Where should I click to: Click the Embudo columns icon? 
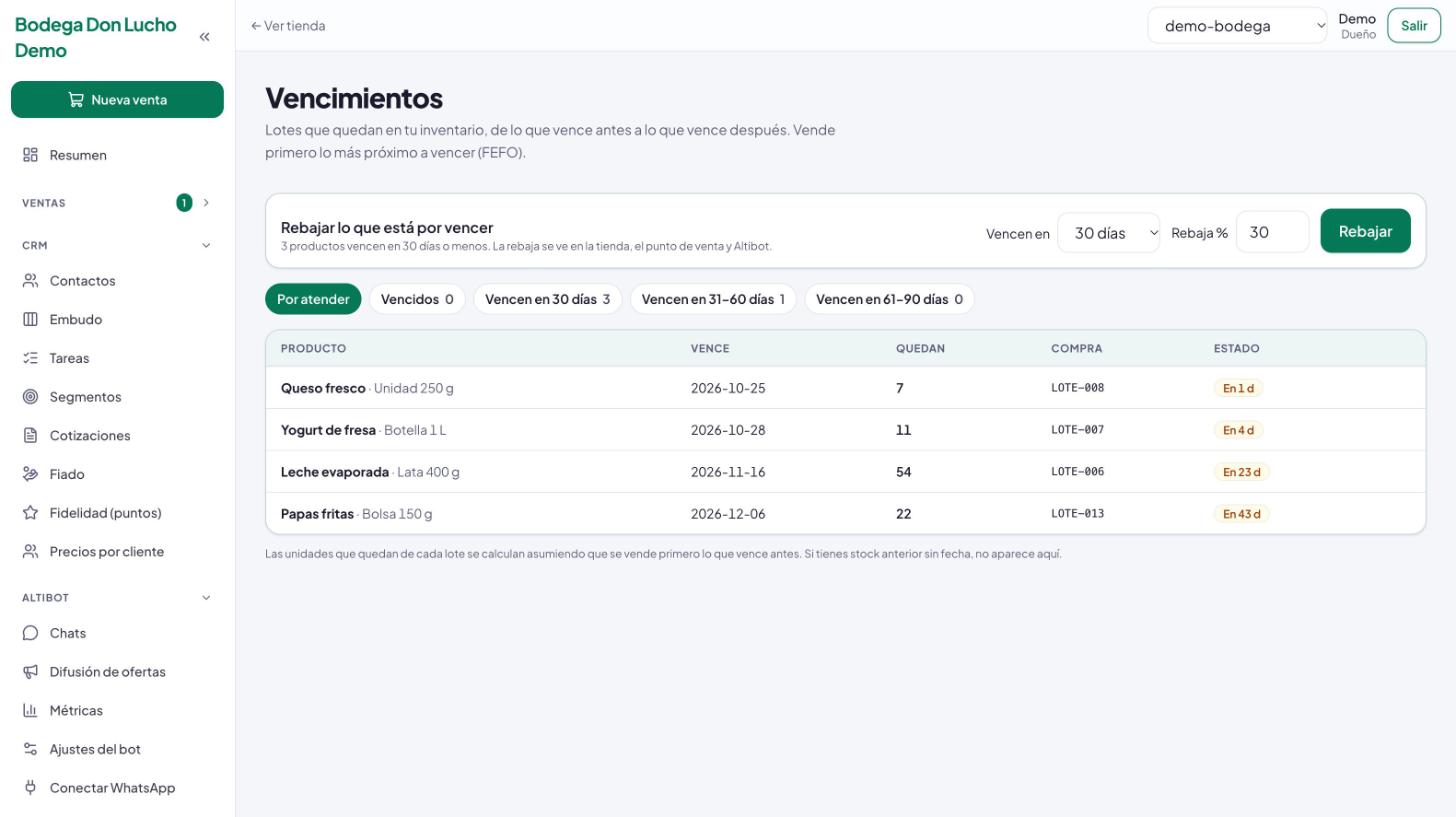pyautogui.click(x=30, y=320)
